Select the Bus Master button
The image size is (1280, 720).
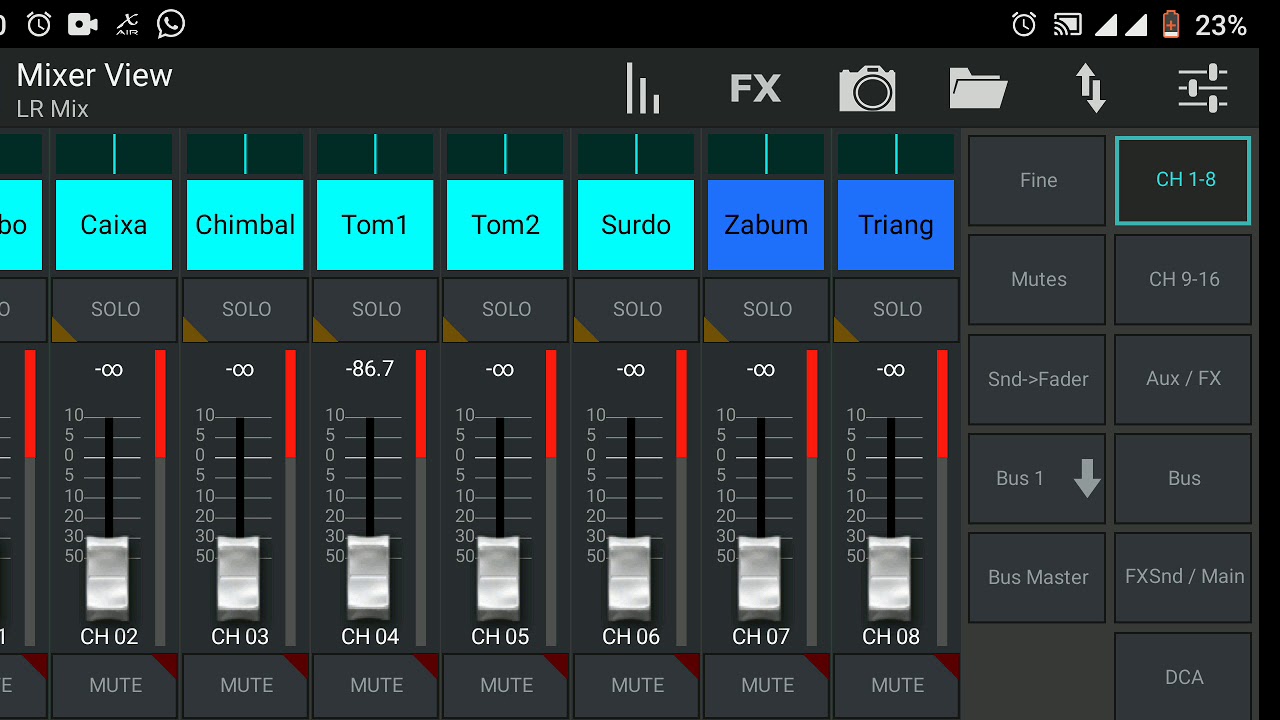tap(1037, 577)
